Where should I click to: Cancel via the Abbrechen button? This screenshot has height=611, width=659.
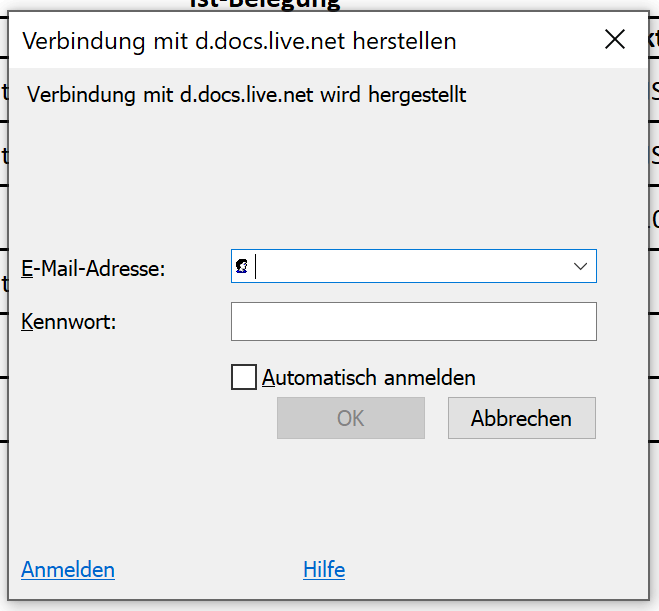522,418
